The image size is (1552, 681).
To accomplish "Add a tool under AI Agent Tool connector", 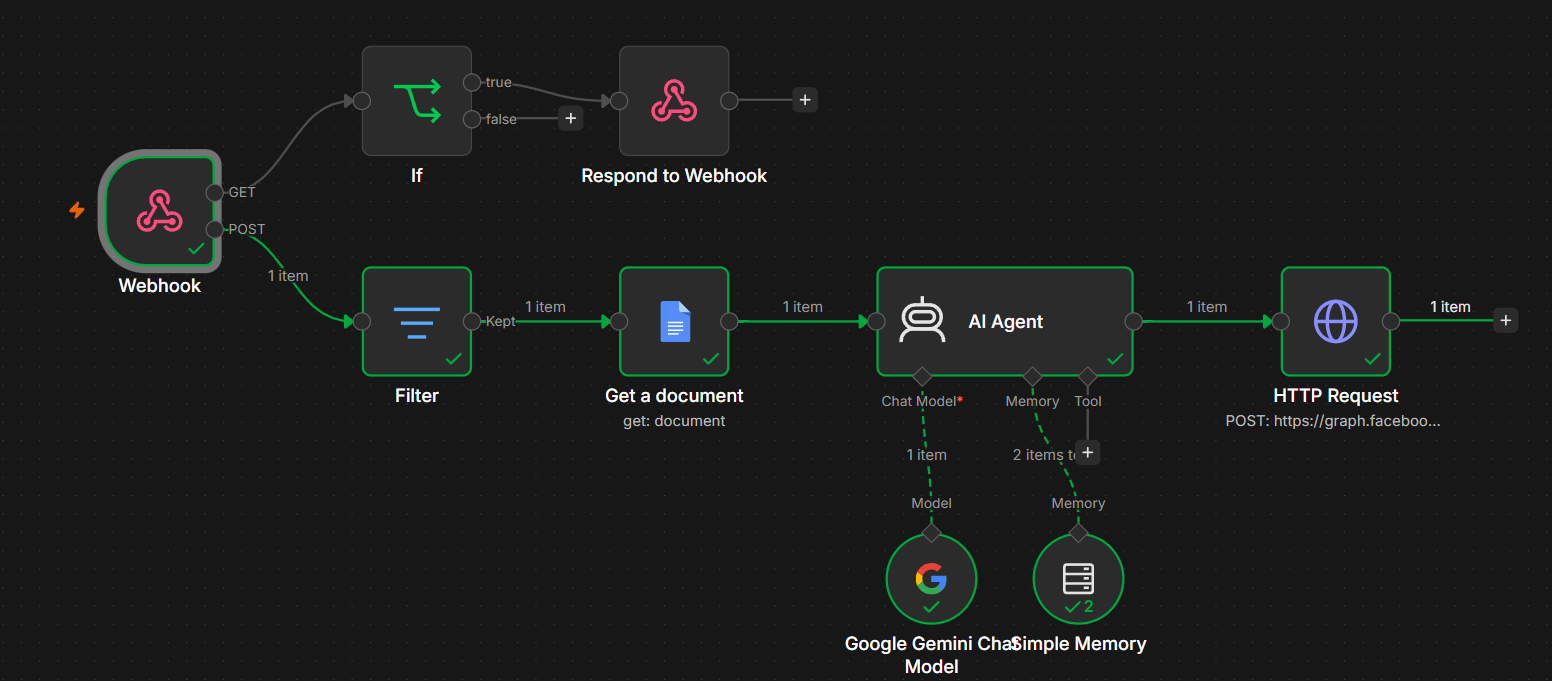I will 1088,453.
